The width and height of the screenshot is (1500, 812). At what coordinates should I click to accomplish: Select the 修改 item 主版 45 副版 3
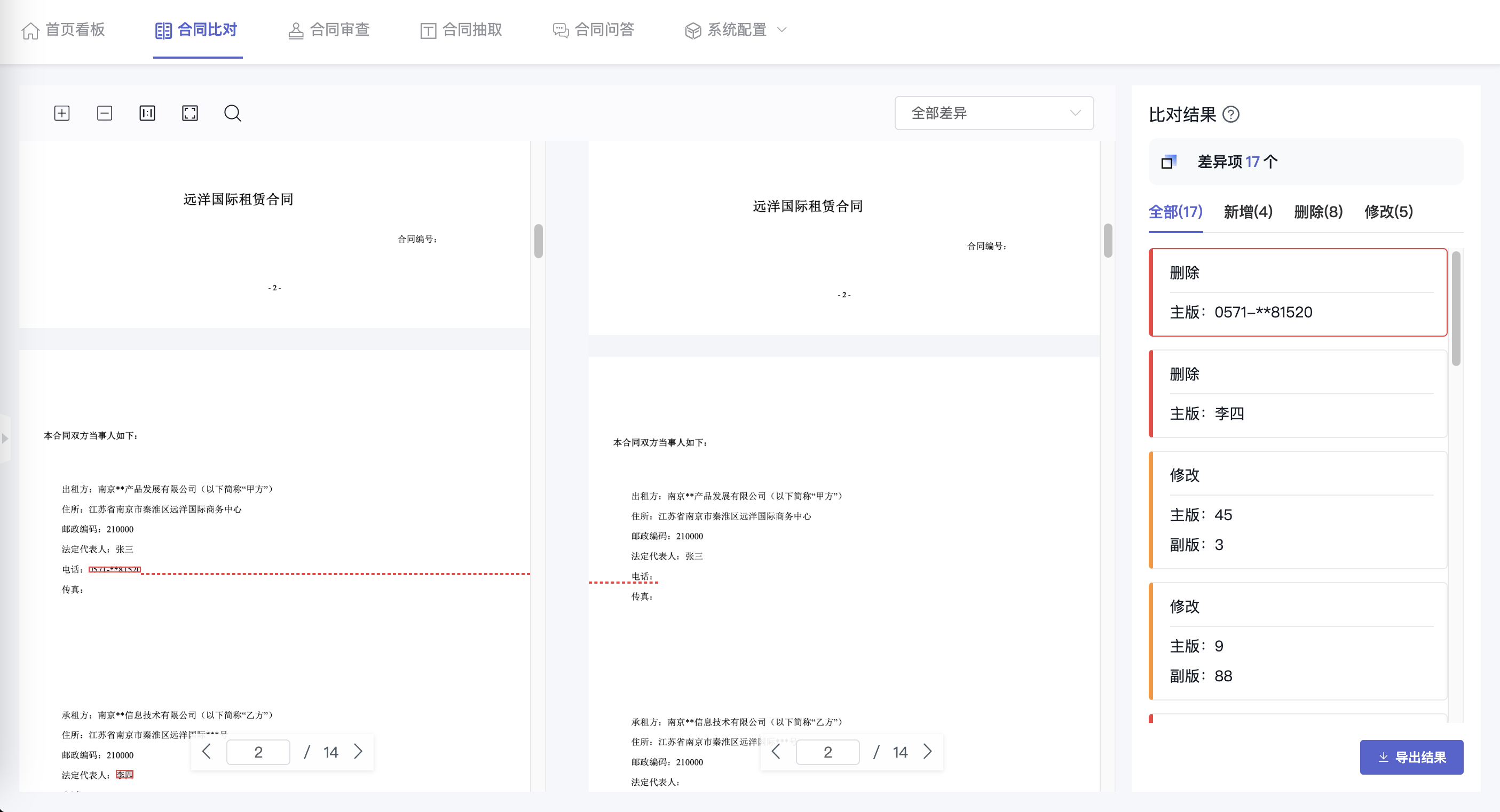pos(1299,510)
